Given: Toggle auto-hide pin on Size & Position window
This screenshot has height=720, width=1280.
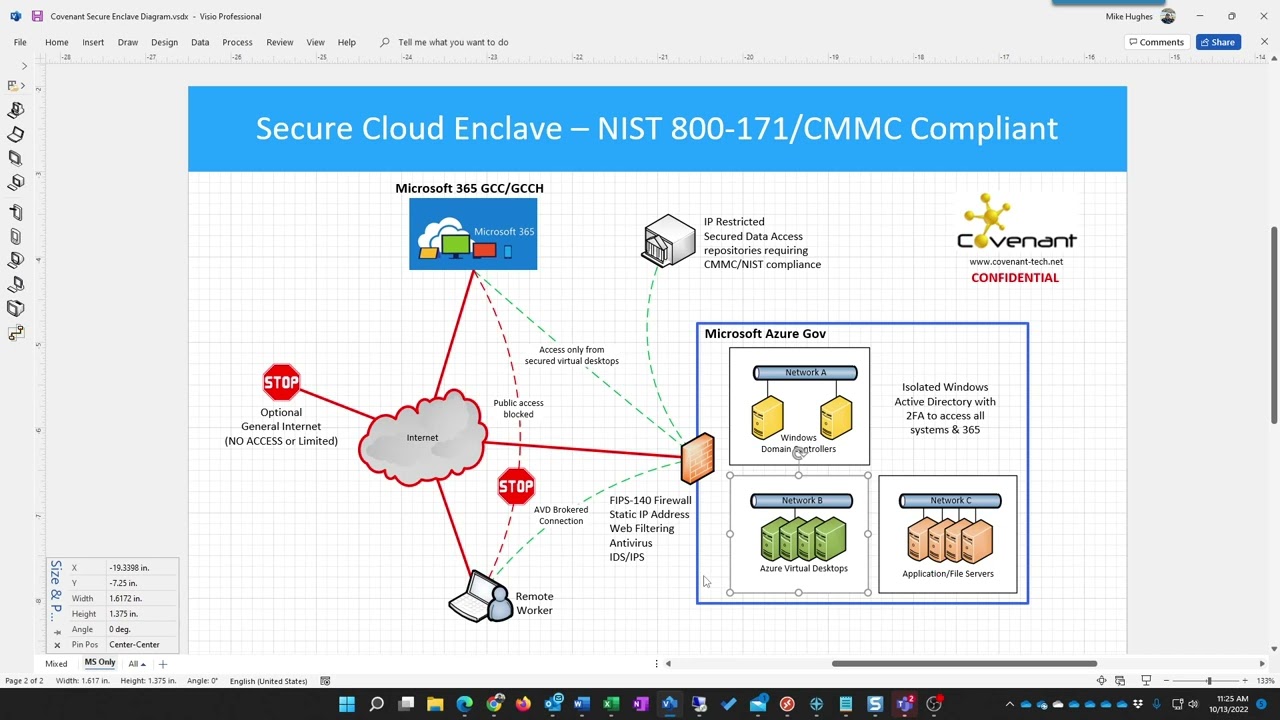Looking at the screenshot, I should (57, 632).
